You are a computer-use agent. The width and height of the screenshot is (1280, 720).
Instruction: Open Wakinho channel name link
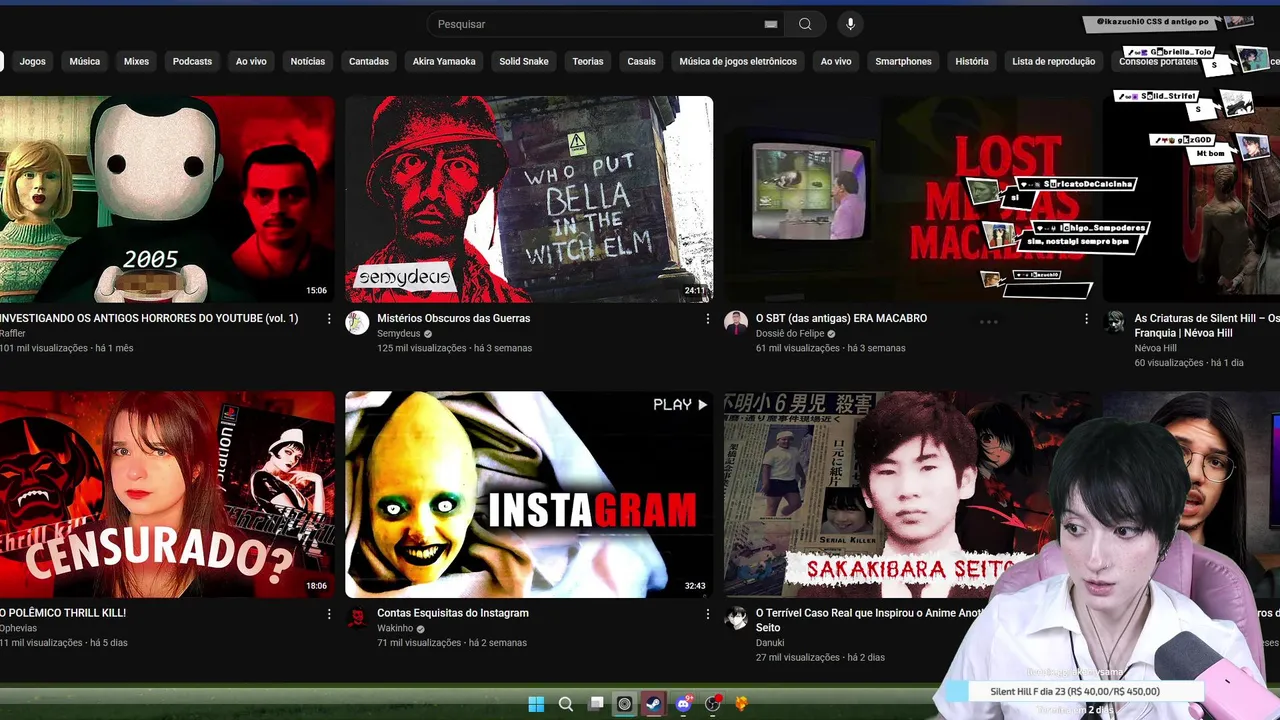[395, 628]
